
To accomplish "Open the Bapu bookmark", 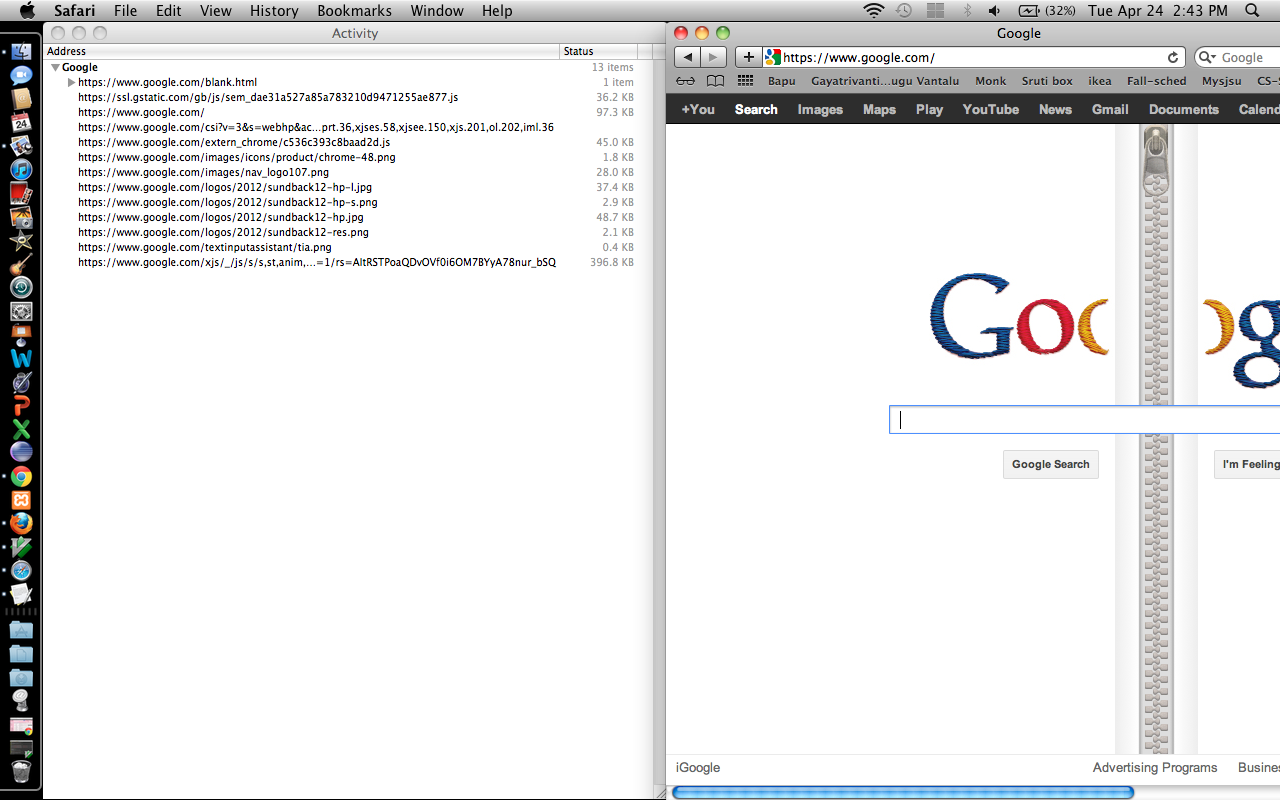I will [782, 81].
